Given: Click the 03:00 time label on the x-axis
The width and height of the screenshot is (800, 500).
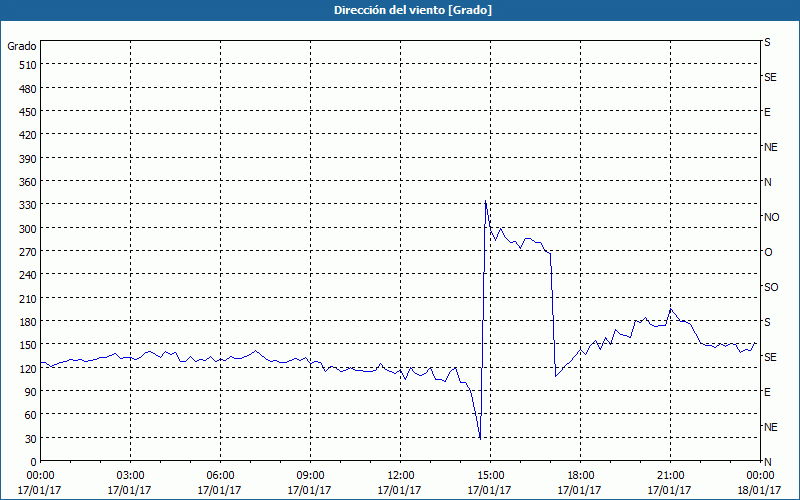Looking at the screenshot, I should point(130,476).
